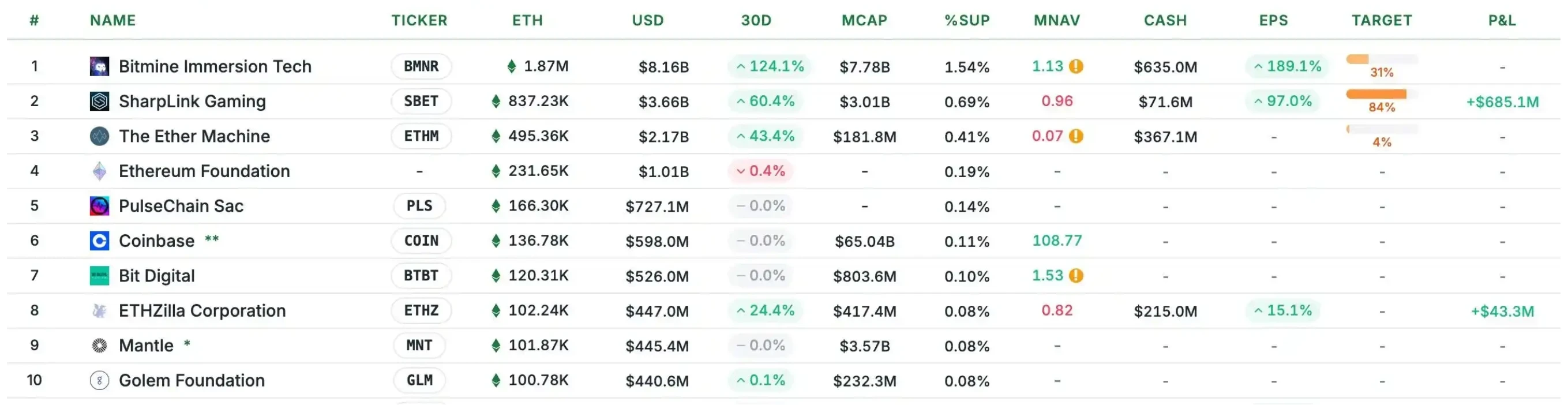This screenshot has height=405, width=1568.
Task: Open the ETHZilla Corporation name link
Action: point(202,310)
